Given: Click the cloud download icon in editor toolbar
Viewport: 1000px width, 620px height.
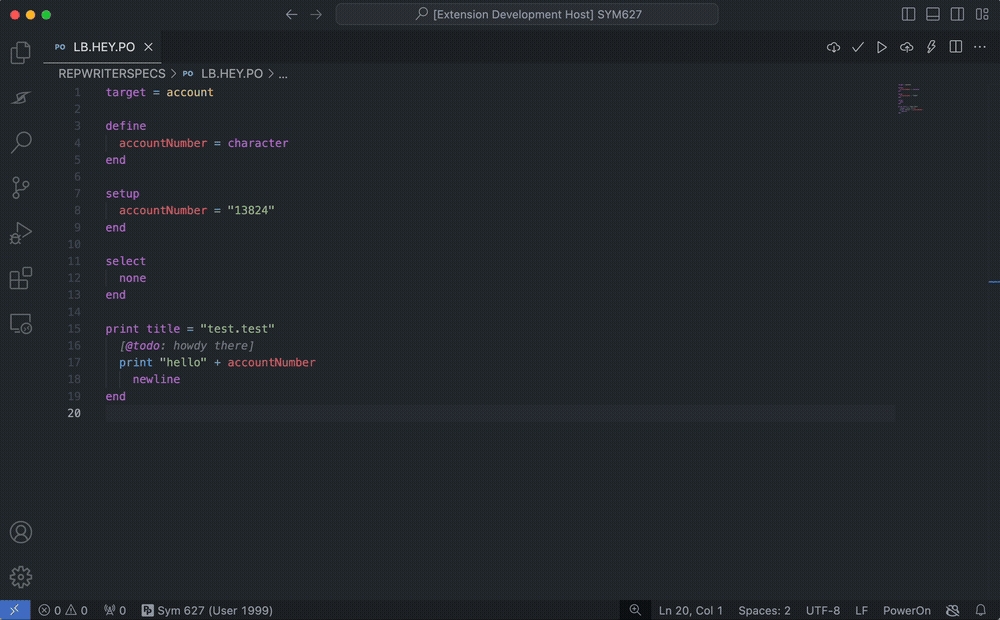Looking at the screenshot, I should [x=833, y=47].
